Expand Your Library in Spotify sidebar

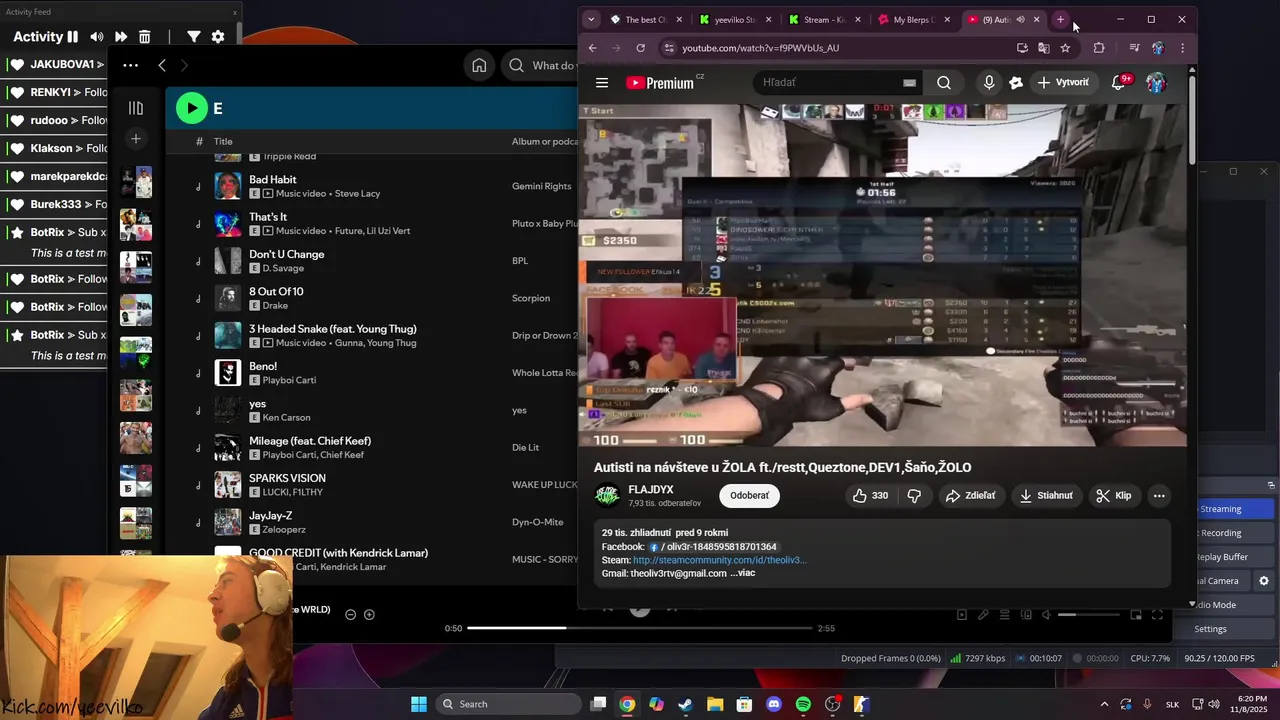136,108
